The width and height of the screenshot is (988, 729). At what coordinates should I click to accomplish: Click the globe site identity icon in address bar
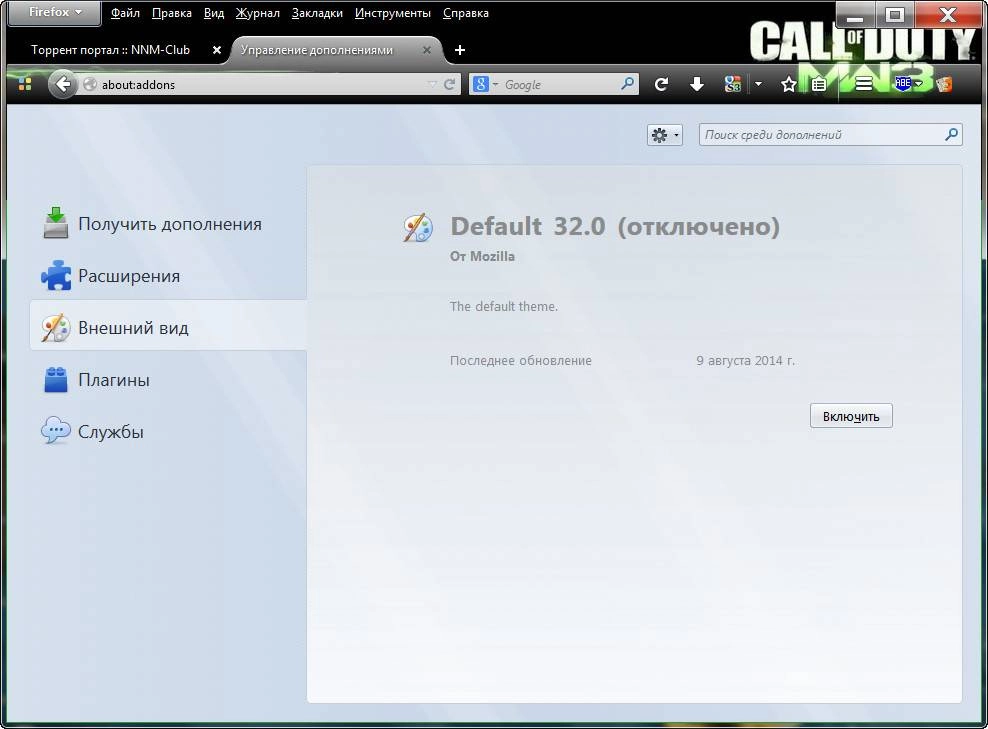[x=90, y=84]
